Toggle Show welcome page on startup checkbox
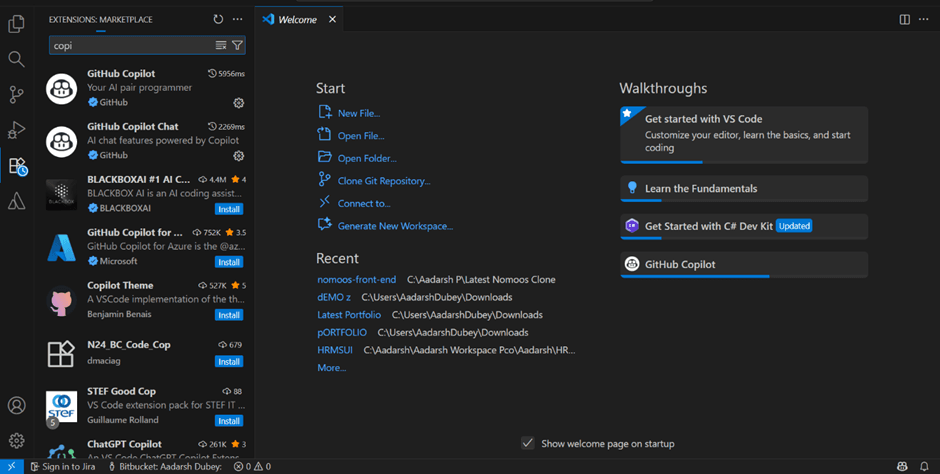This screenshot has height=474, width=940. coord(527,443)
